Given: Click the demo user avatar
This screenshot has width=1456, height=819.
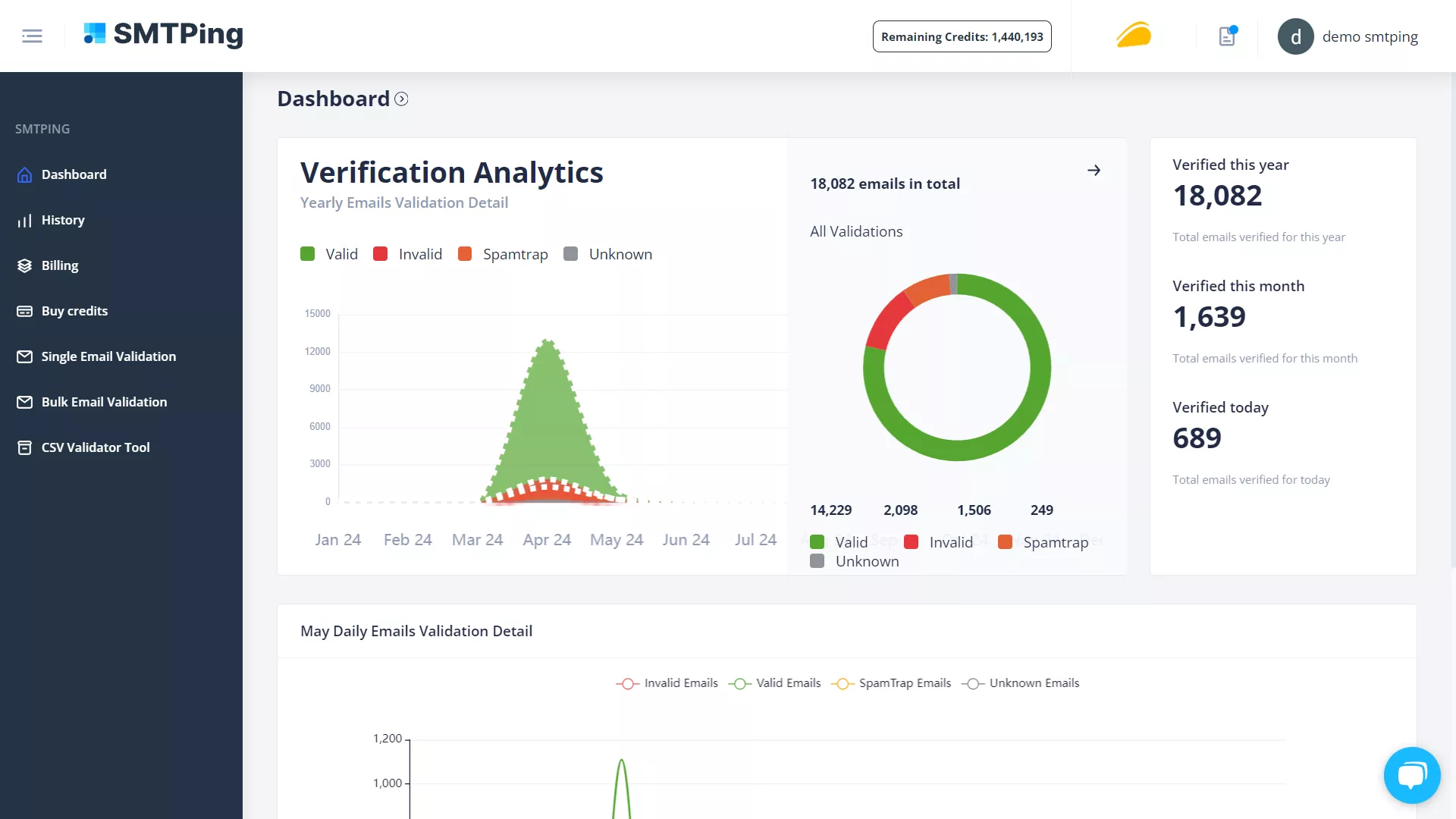Looking at the screenshot, I should tap(1295, 36).
